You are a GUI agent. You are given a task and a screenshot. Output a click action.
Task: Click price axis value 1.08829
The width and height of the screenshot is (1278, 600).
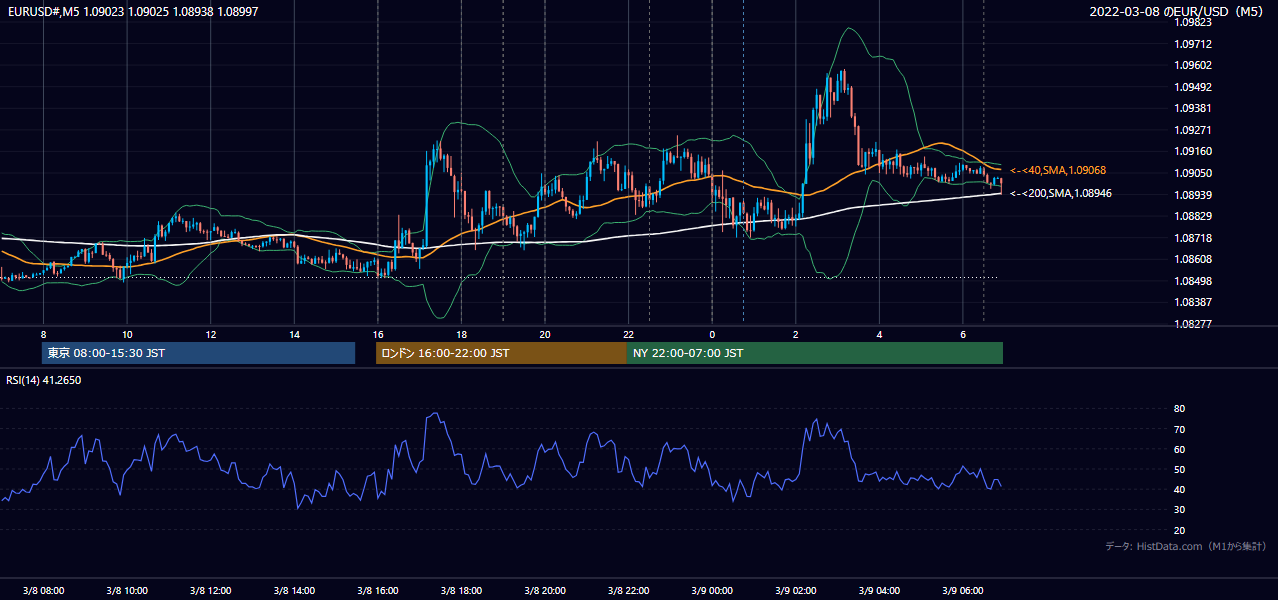pos(1191,216)
